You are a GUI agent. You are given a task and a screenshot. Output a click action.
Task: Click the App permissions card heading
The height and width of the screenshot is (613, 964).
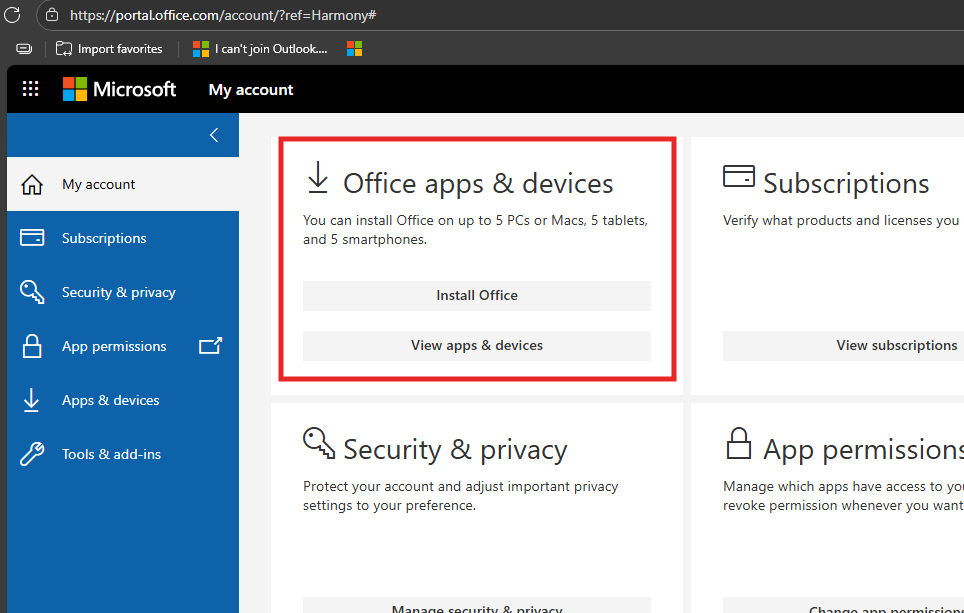[863, 449]
